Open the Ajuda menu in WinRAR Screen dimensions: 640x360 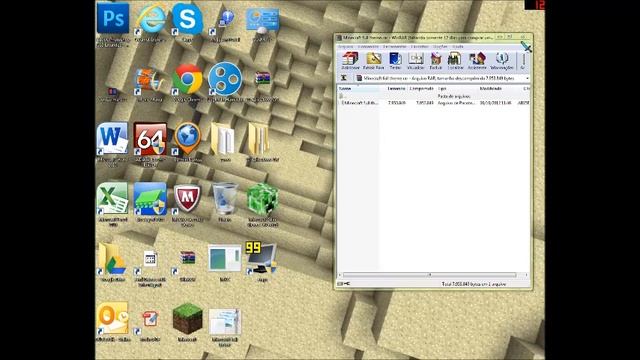458,47
